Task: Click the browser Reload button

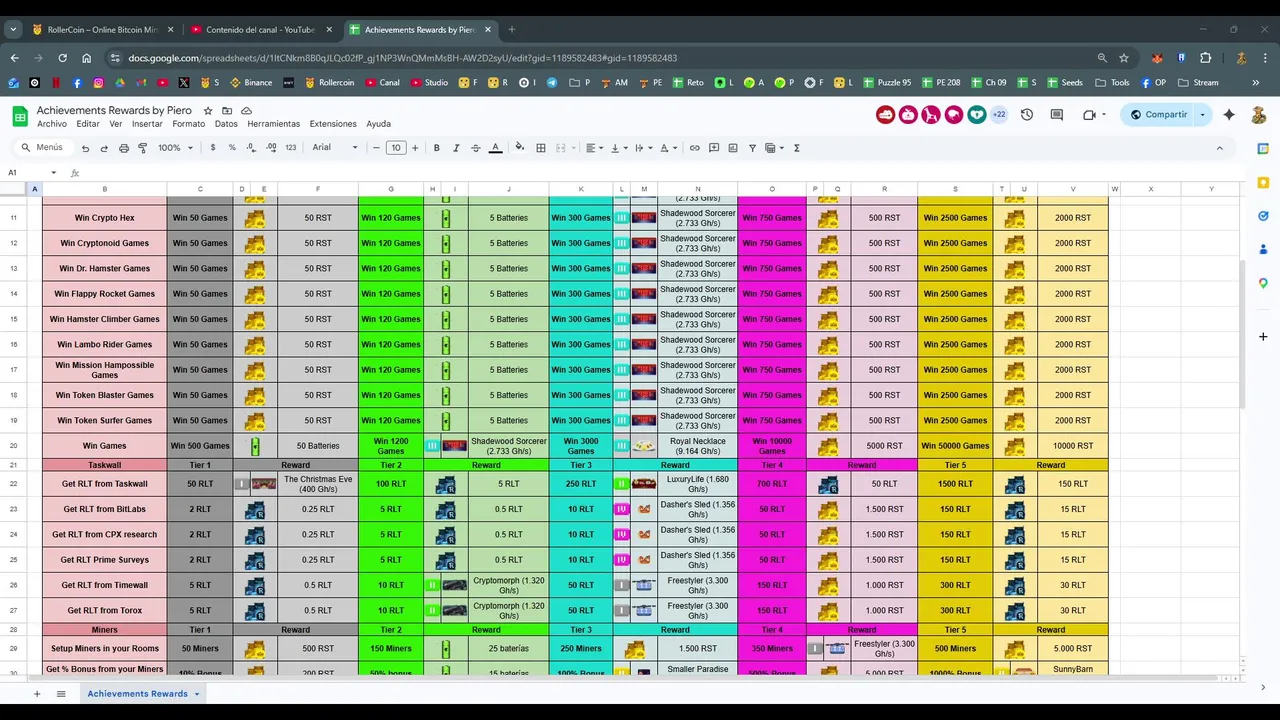Action: pos(61,58)
